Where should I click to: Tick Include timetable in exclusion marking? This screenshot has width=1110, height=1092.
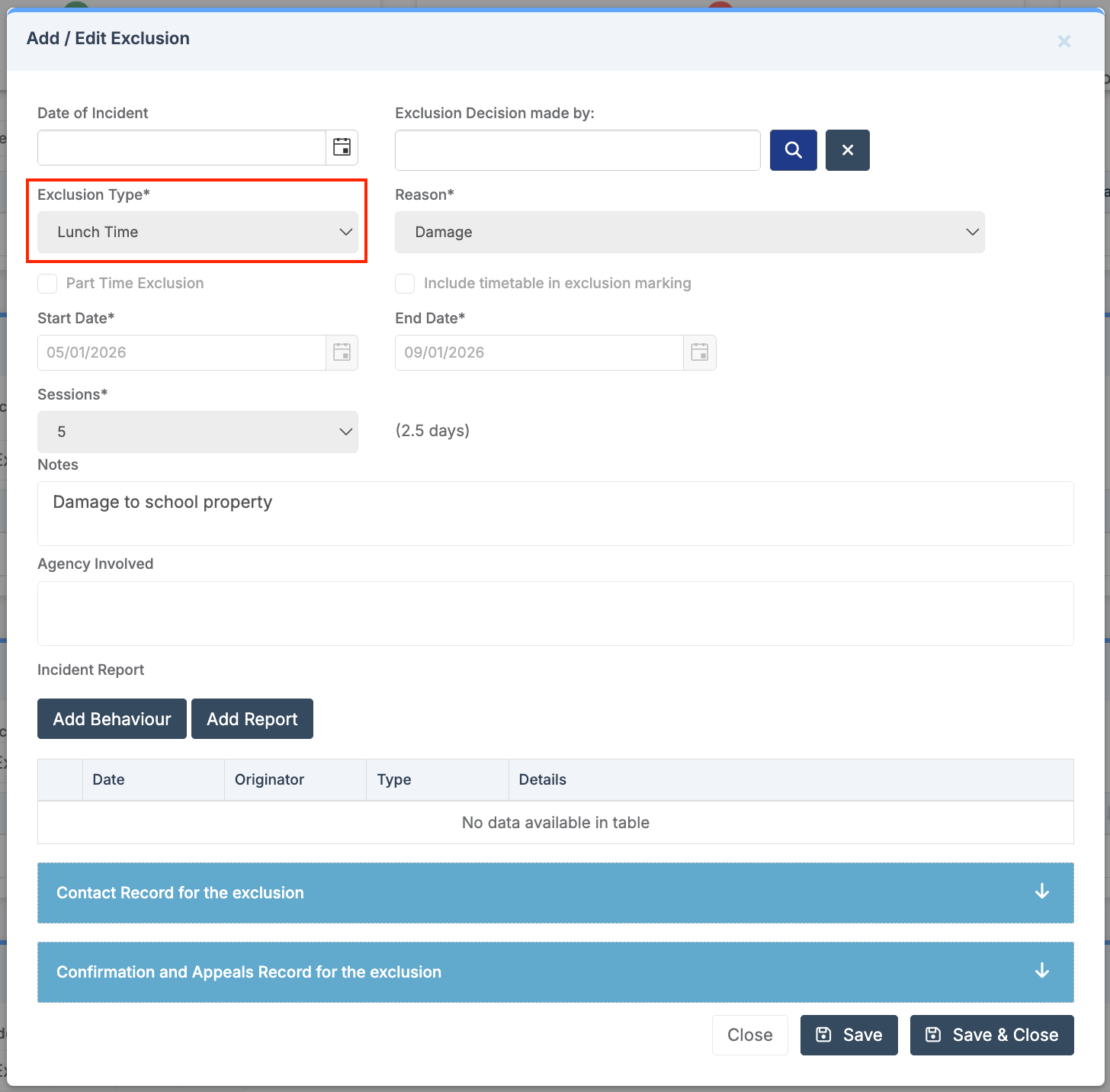click(x=405, y=284)
